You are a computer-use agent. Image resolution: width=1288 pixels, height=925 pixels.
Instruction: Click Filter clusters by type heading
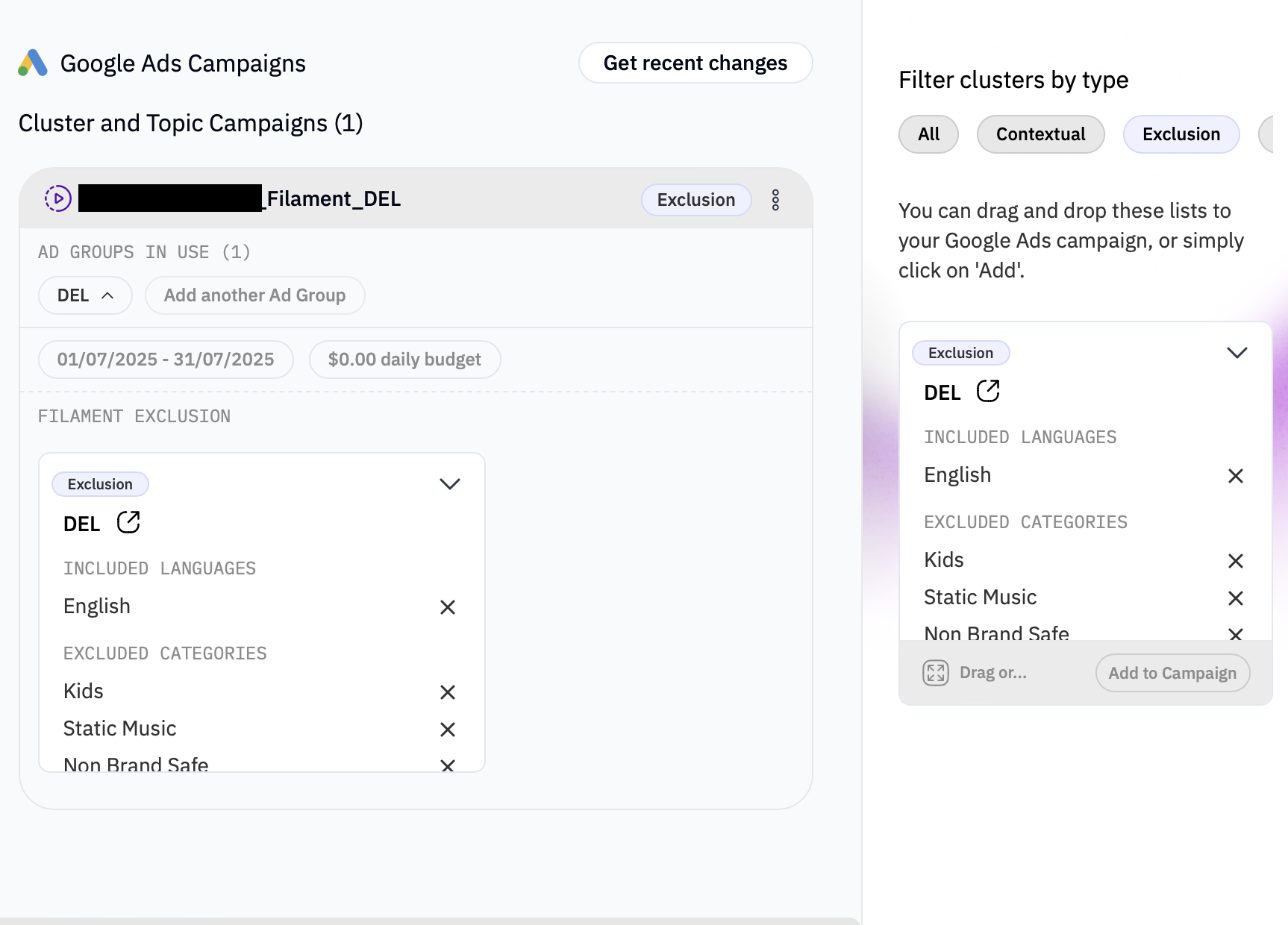[1013, 80]
